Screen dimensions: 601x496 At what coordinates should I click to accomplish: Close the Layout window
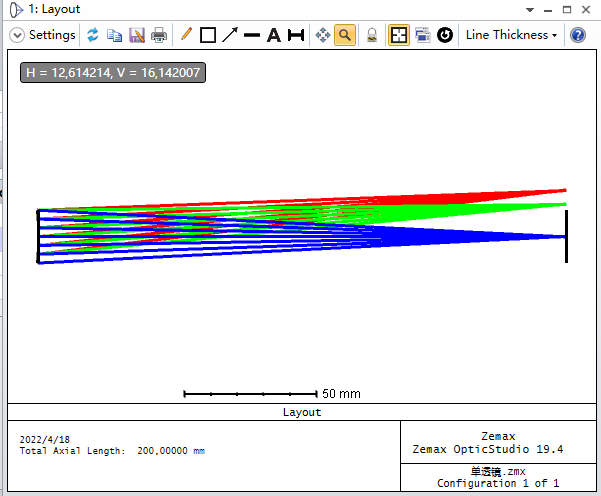point(586,10)
